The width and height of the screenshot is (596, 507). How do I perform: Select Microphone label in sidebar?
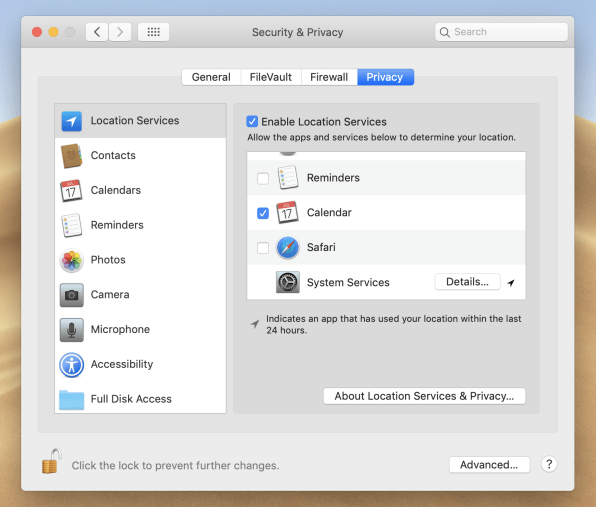point(120,330)
